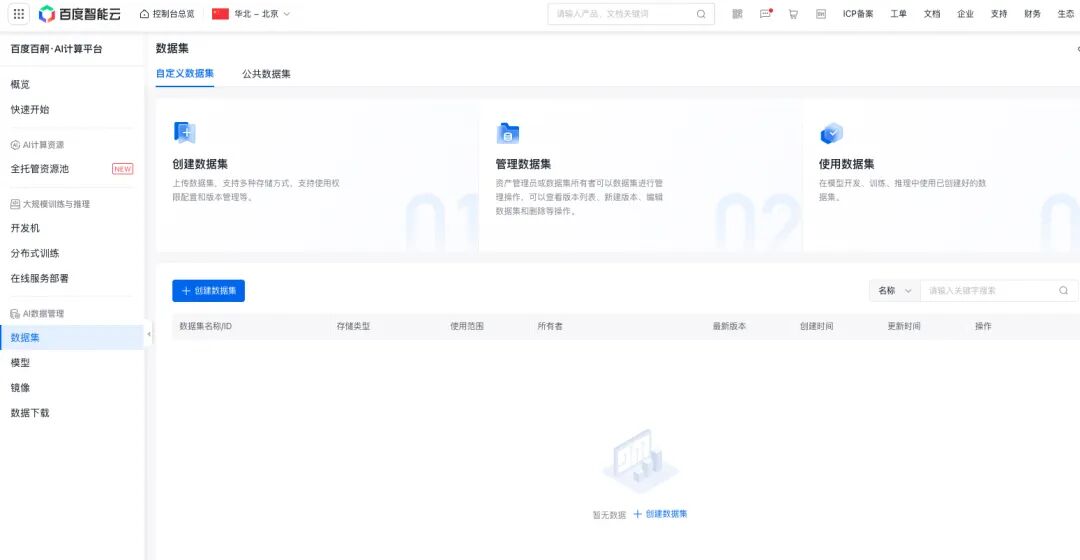
Task: Open the messages notification icon
Action: [765, 14]
